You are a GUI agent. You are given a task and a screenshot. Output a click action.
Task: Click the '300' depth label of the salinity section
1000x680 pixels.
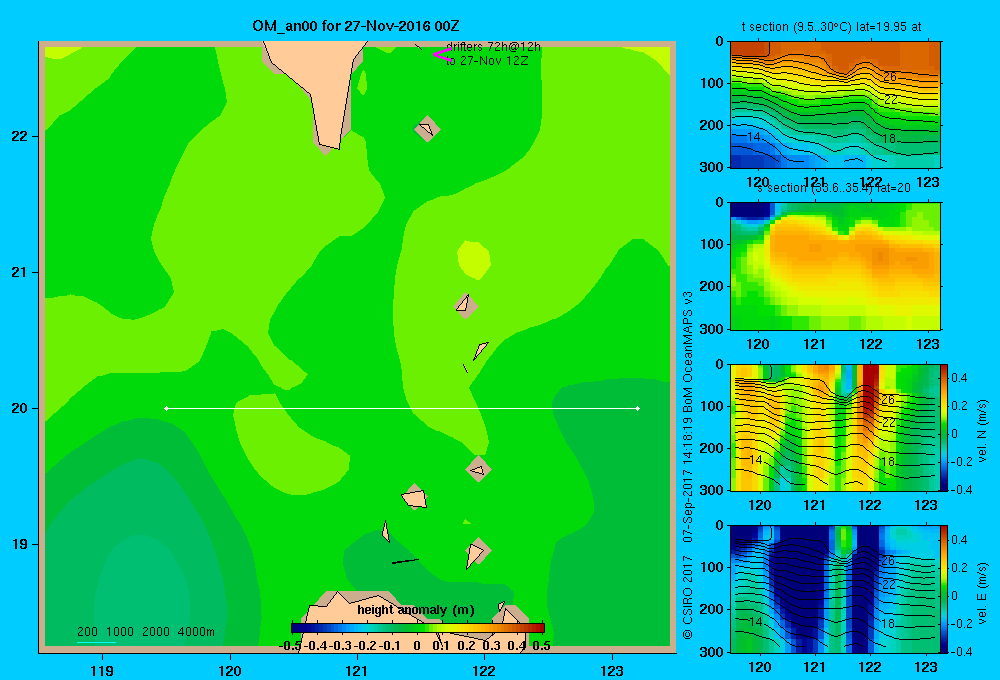tap(711, 329)
